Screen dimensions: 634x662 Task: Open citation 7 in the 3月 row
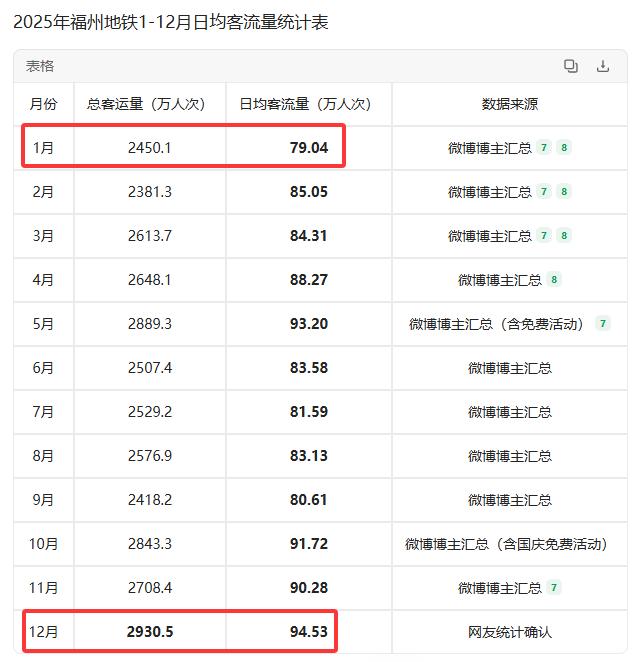pos(544,235)
